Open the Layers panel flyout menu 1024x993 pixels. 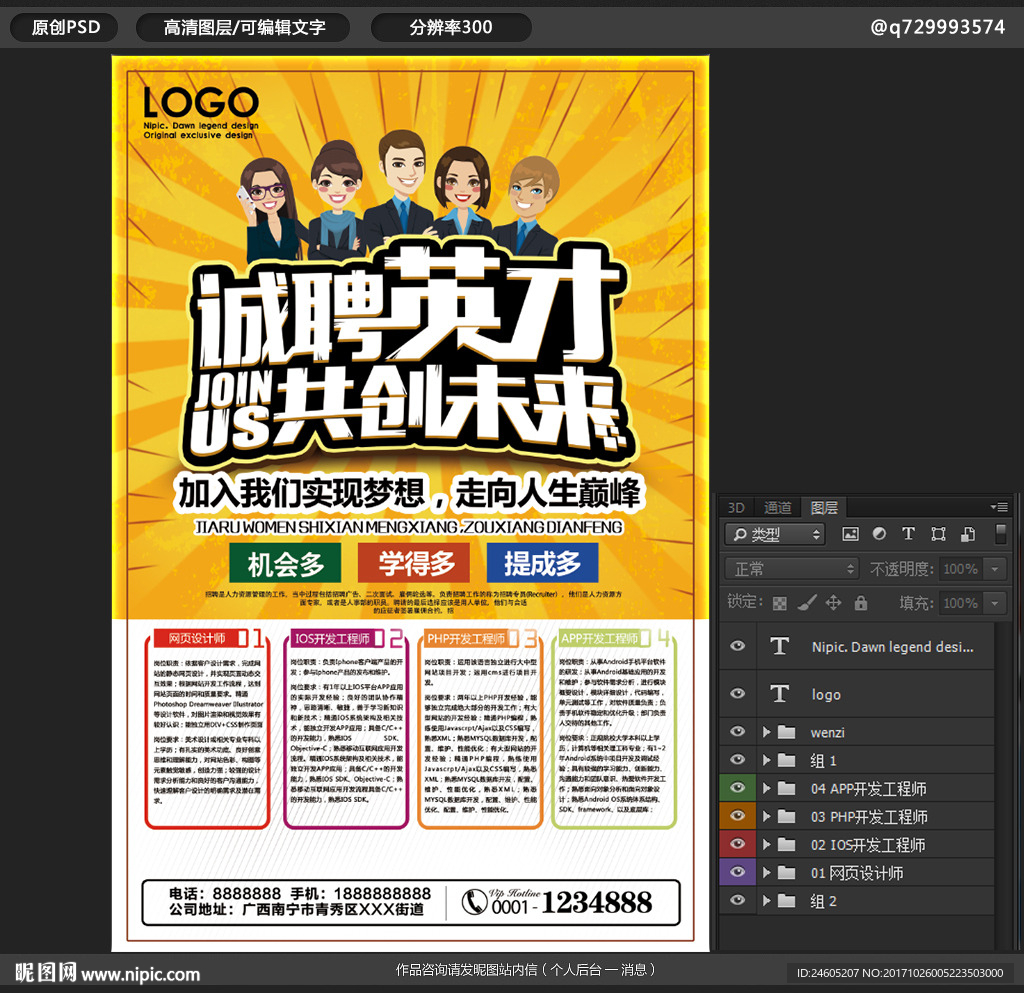coord(998,507)
